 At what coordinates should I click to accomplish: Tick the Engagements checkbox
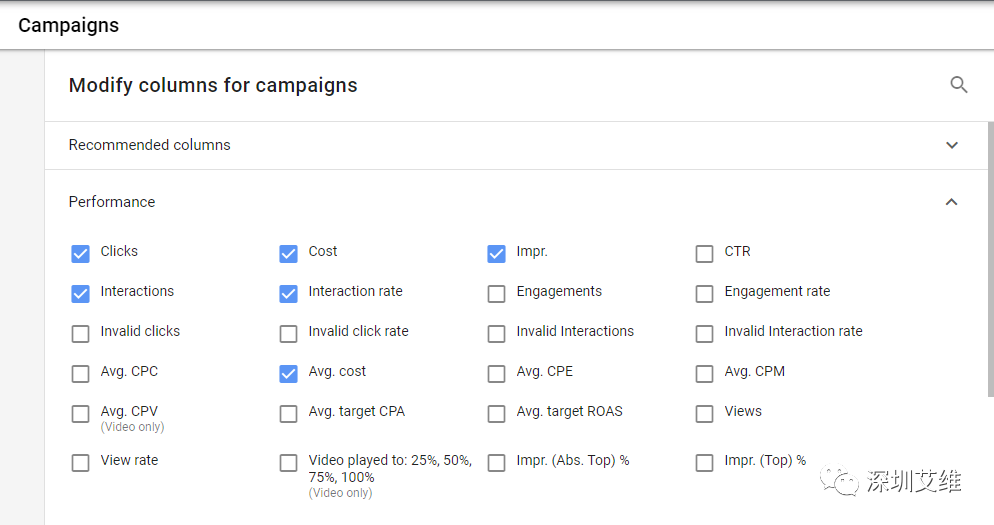coord(497,294)
